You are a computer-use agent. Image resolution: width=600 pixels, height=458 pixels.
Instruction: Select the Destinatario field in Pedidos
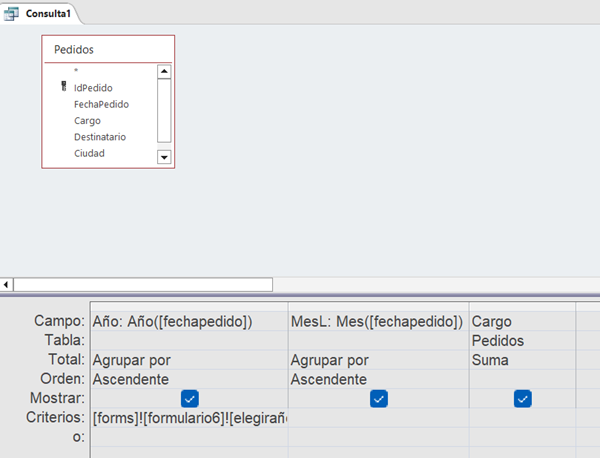[100, 137]
